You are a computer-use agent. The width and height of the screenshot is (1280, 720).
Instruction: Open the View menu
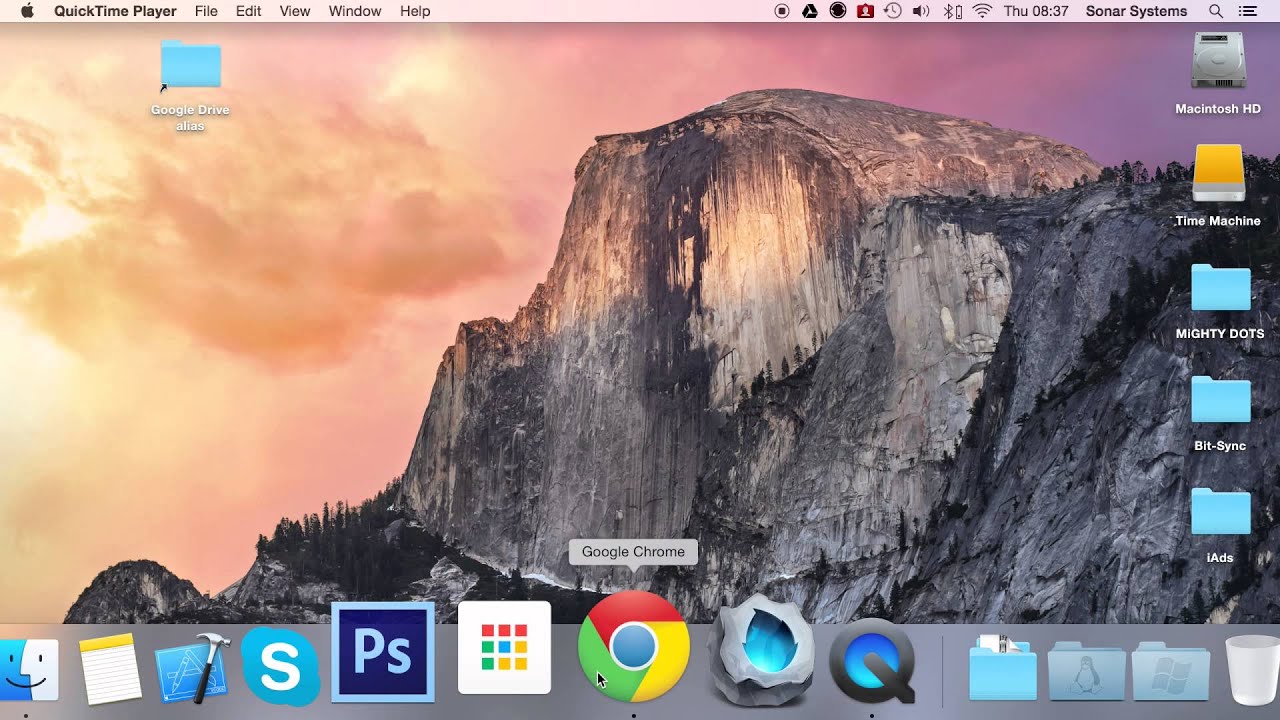[295, 11]
